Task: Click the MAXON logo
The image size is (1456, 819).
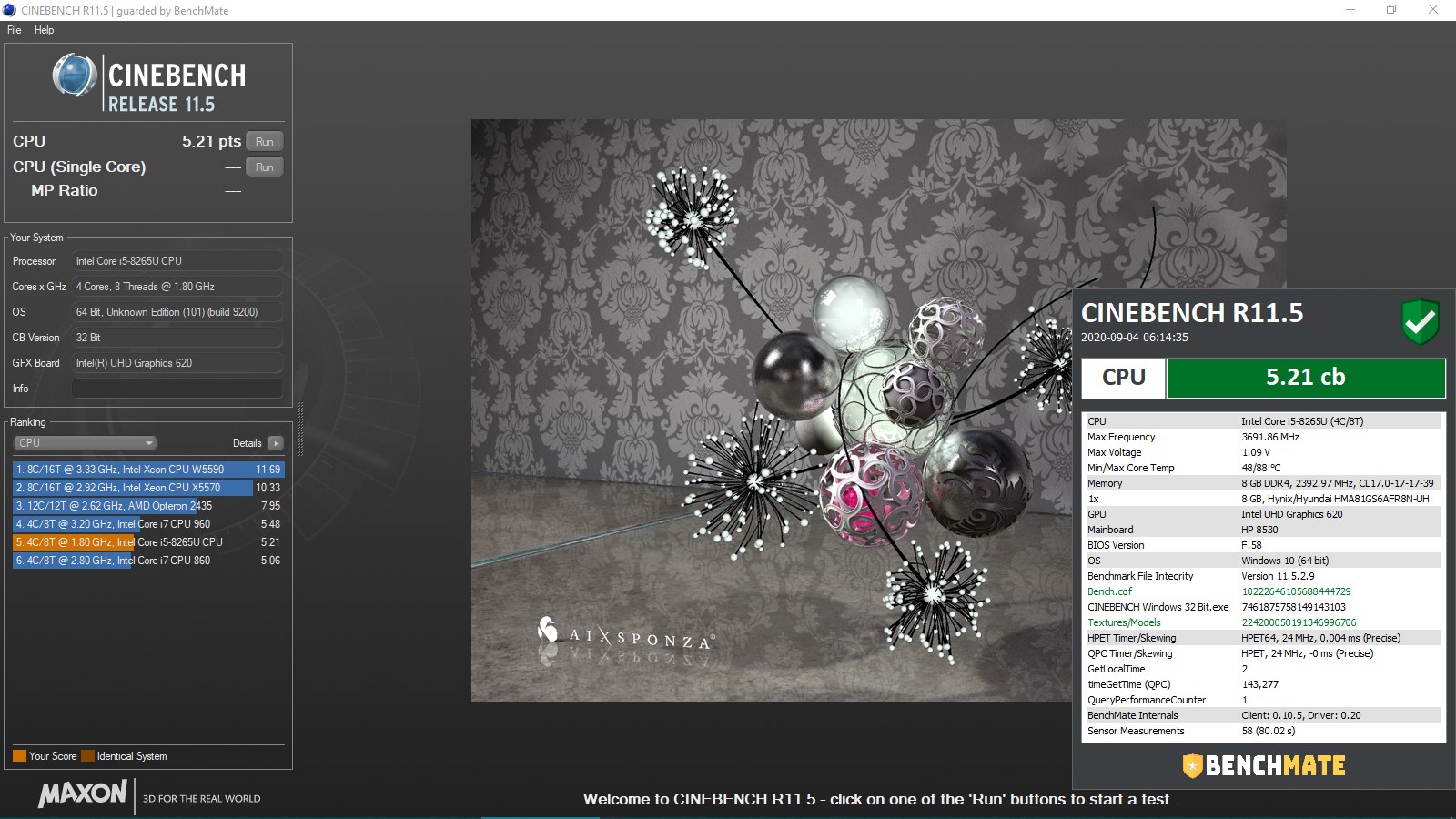Action: tap(83, 793)
